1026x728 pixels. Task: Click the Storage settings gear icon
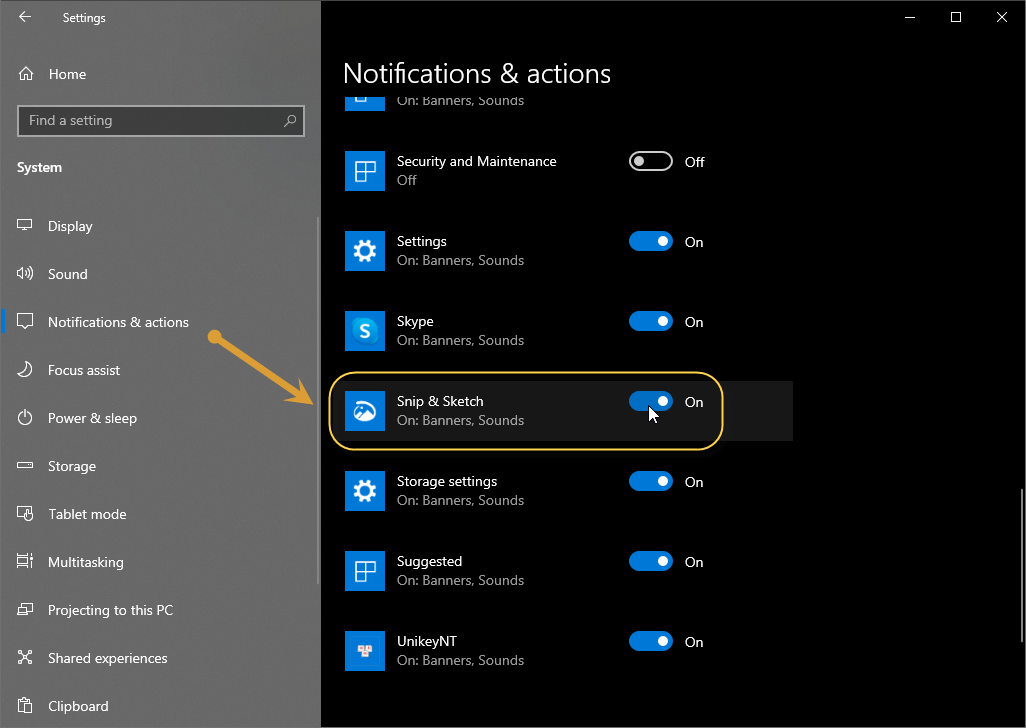click(364, 491)
